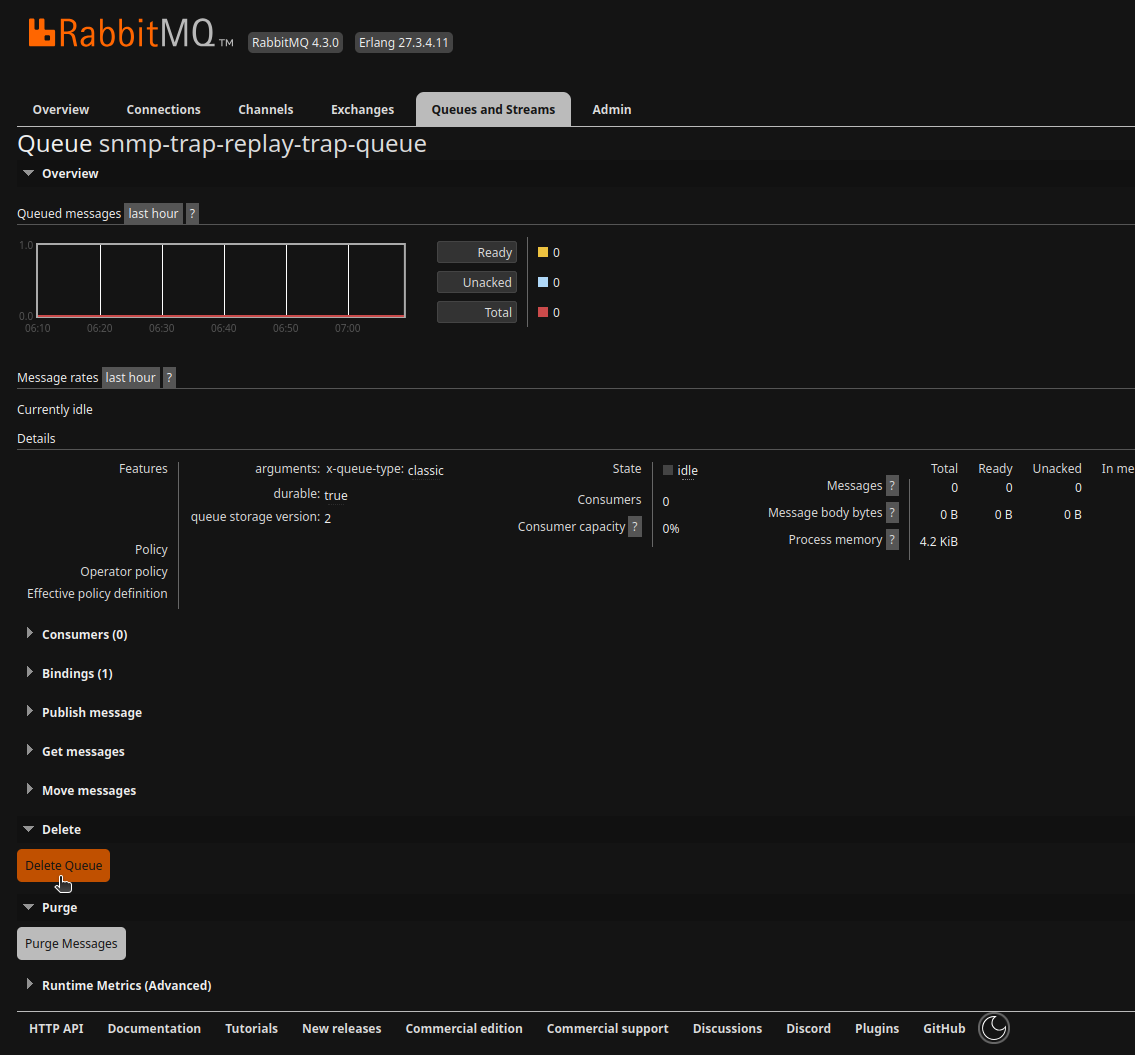
Task: Show help for Messages row
Action: tap(893, 485)
